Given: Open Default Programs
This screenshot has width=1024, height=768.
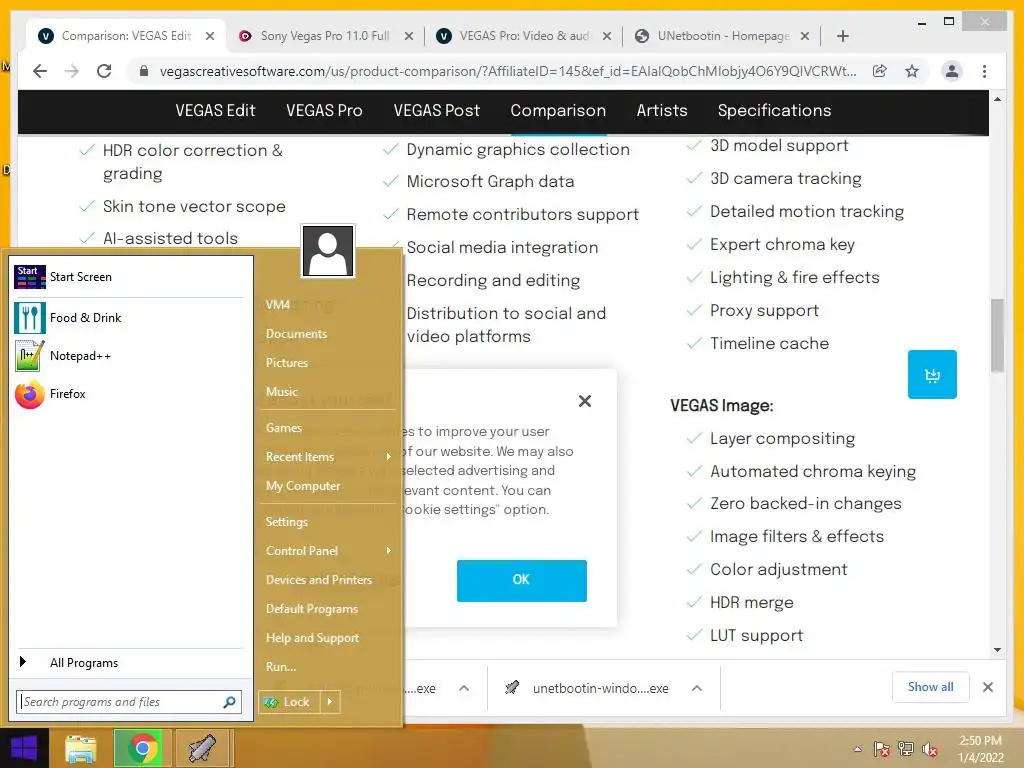Looking at the screenshot, I should (x=312, y=609).
